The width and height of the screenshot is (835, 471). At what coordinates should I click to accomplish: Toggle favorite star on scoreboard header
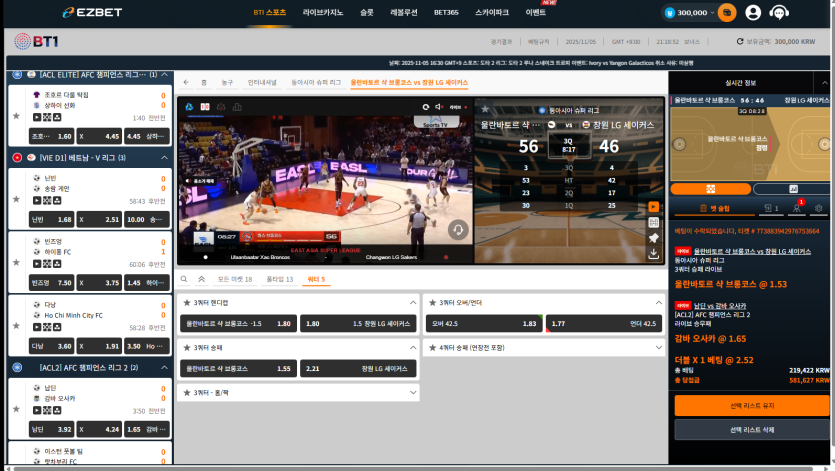point(483,108)
